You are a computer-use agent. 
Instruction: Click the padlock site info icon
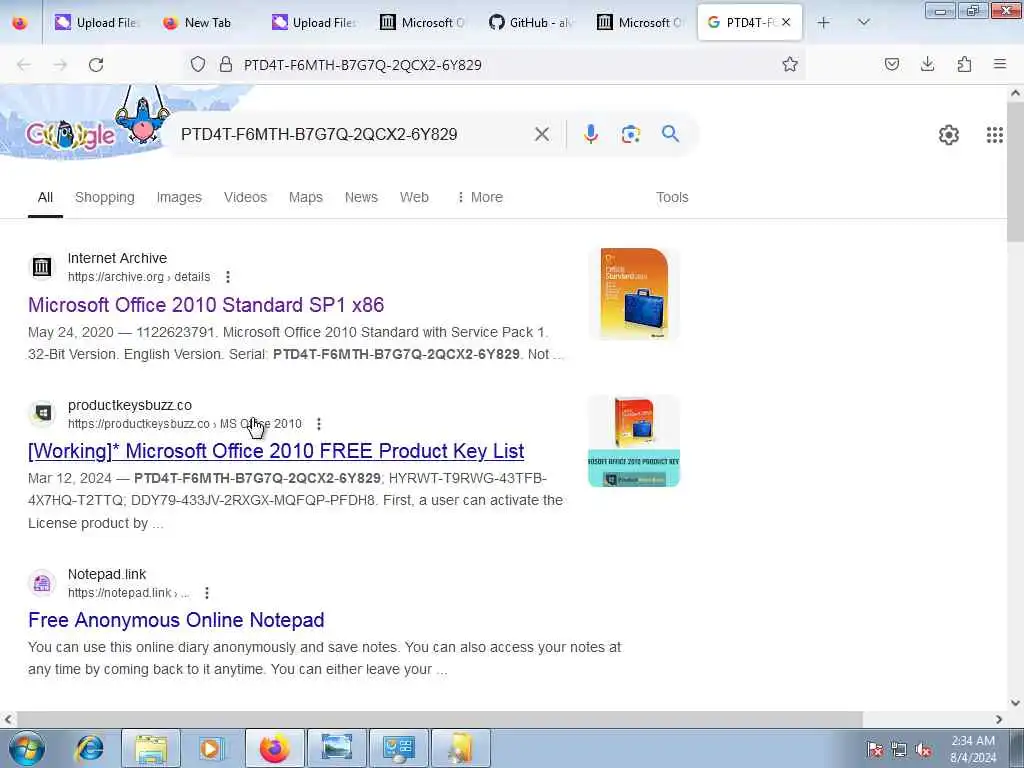click(226, 64)
